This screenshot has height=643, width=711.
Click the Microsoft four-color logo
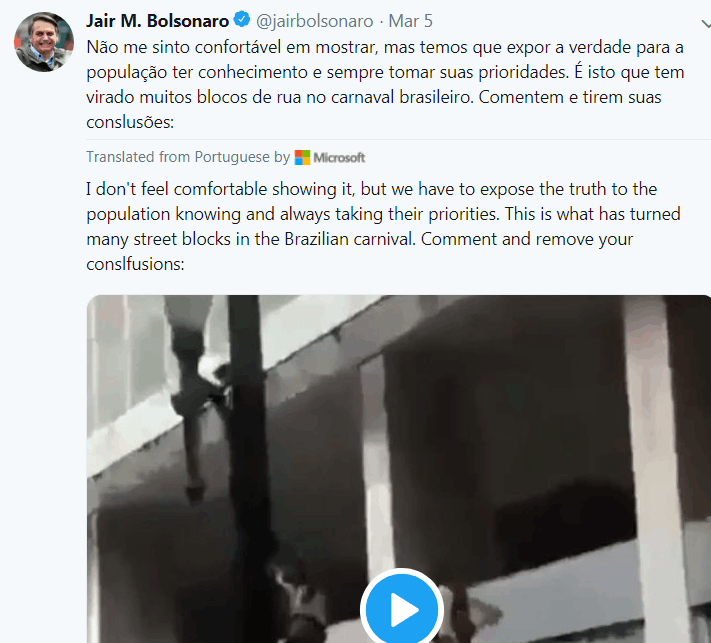click(302, 157)
